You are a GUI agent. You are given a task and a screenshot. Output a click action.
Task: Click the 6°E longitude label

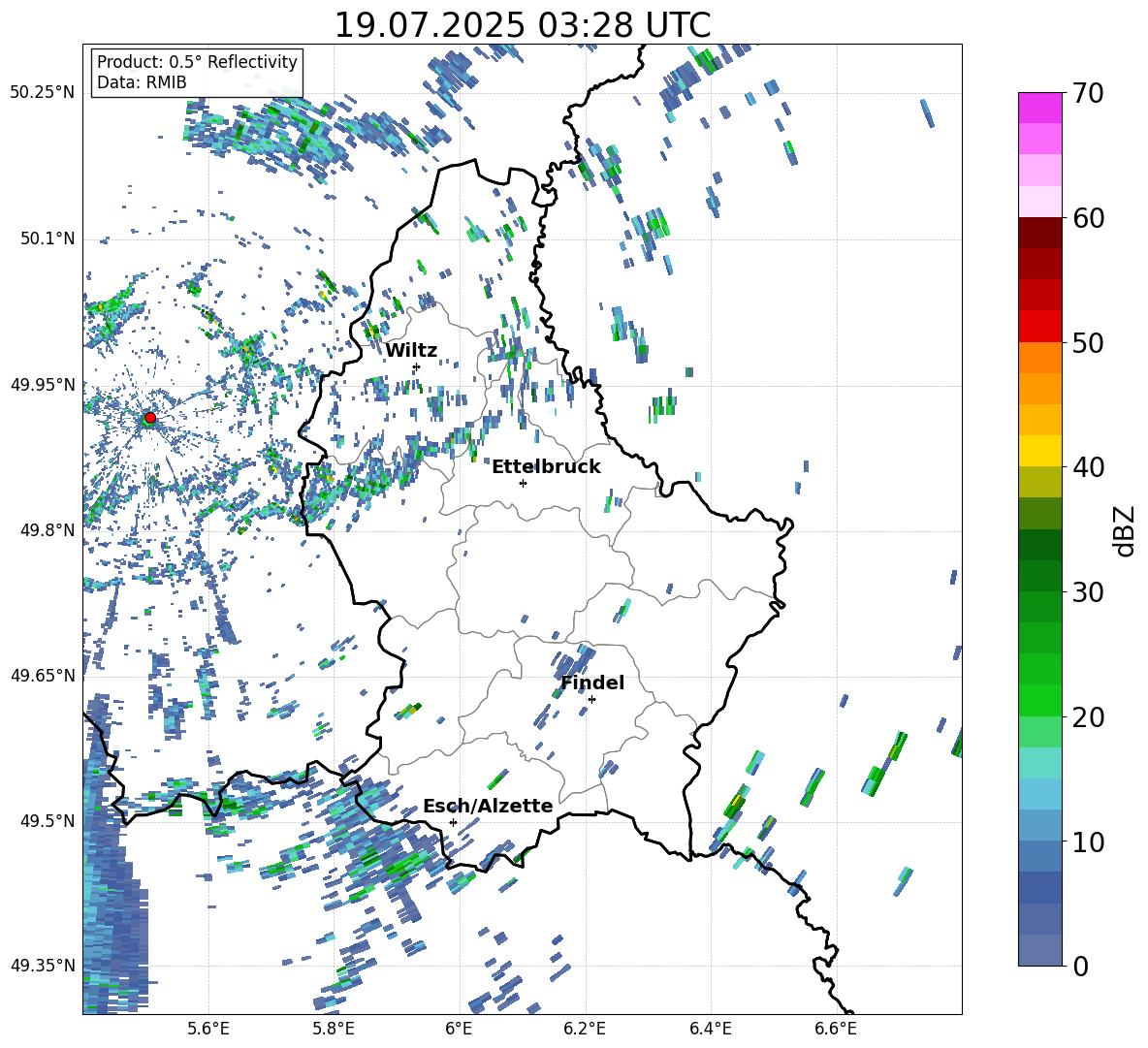click(x=459, y=1029)
